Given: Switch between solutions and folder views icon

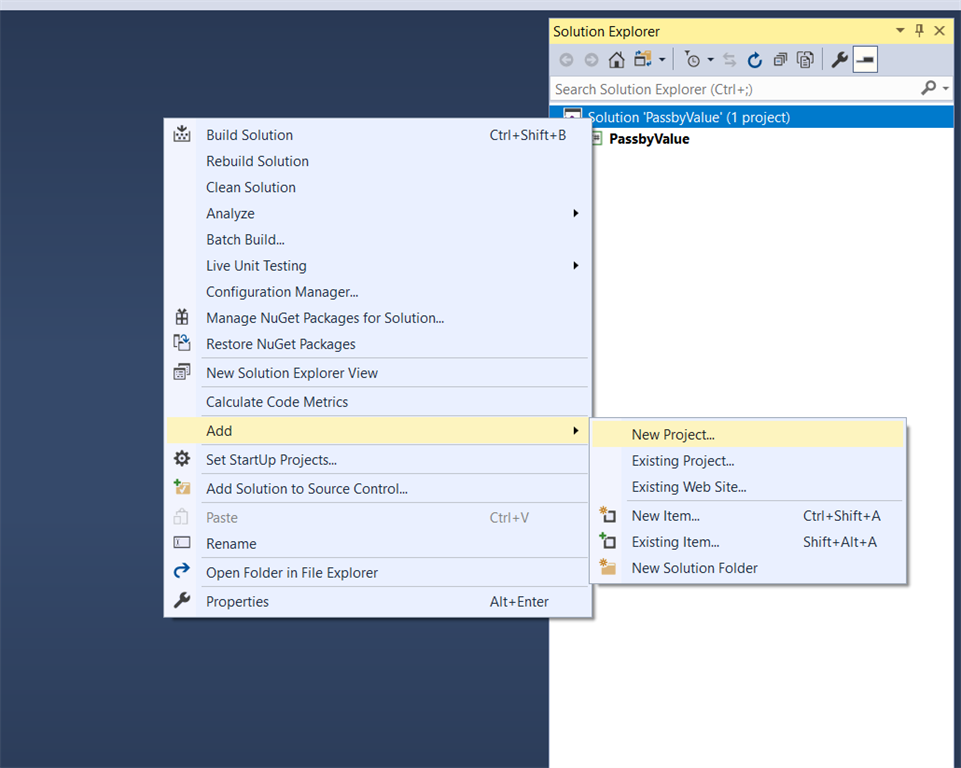Looking at the screenshot, I should click(643, 59).
